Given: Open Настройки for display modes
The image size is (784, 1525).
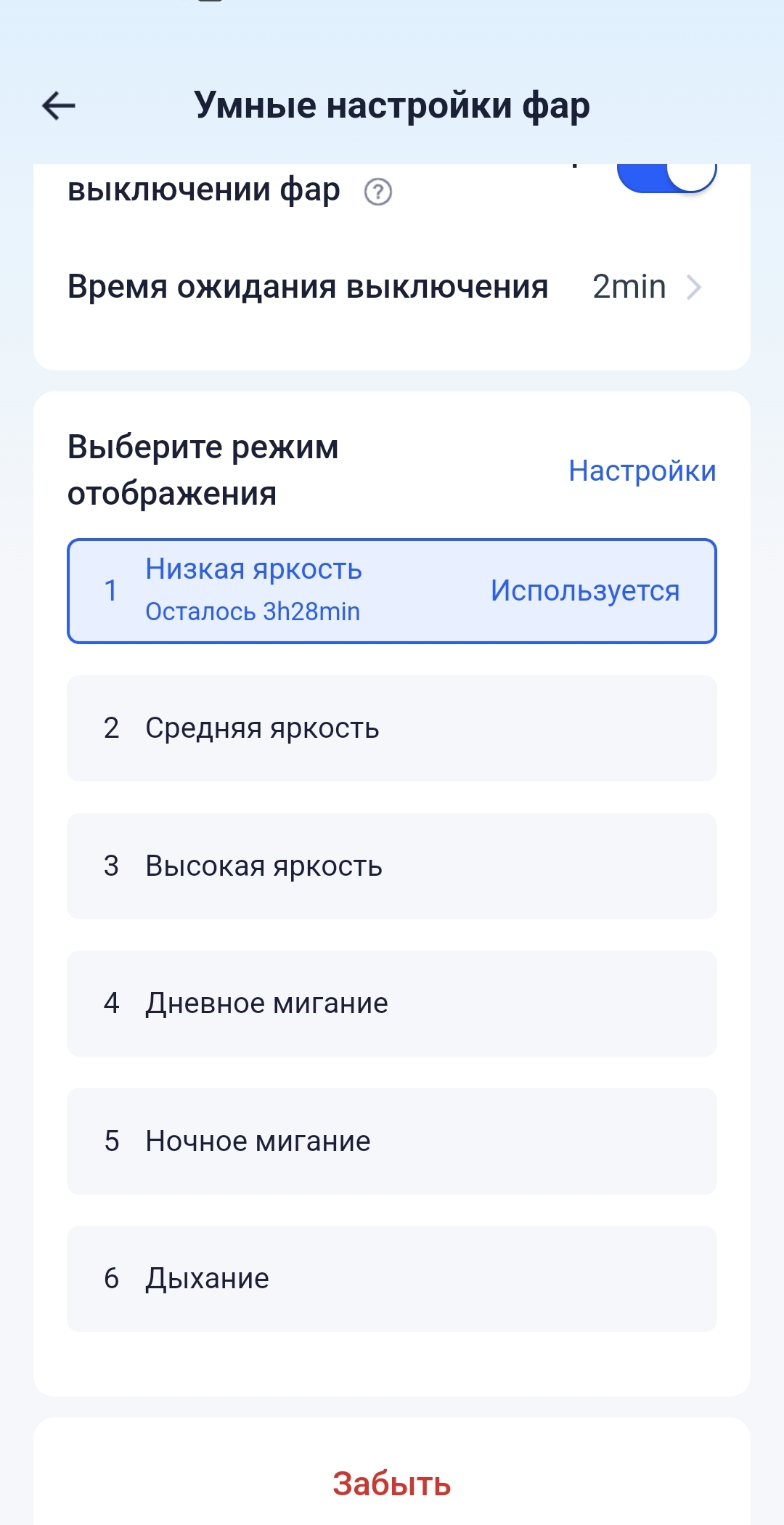Looking at the screenshot, I should (642, 471).
